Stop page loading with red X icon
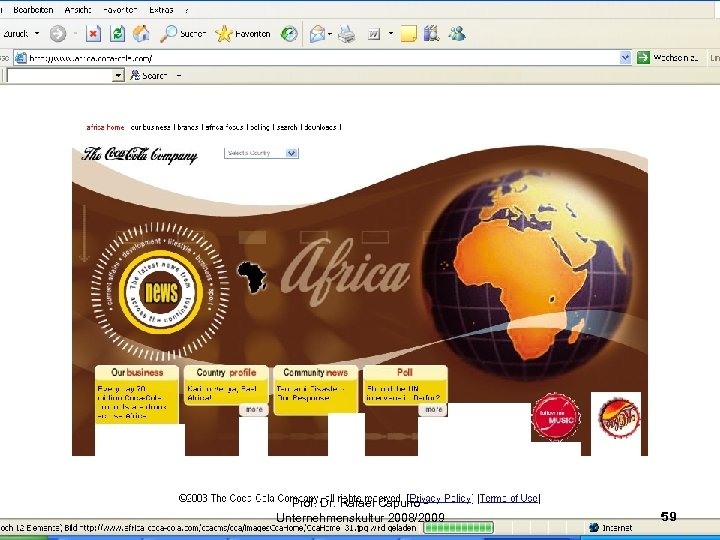The width and height of the screenshot is (720, 540). [93, 34]
